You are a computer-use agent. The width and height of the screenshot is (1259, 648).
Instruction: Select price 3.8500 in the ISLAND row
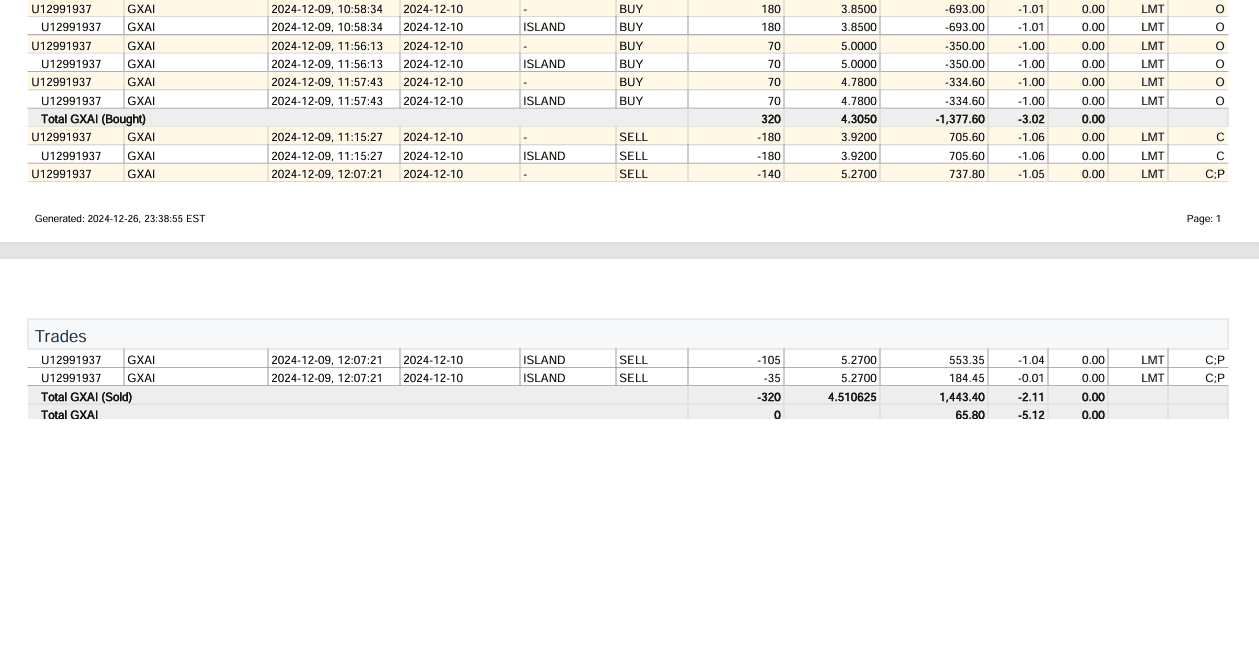(860, 27)
